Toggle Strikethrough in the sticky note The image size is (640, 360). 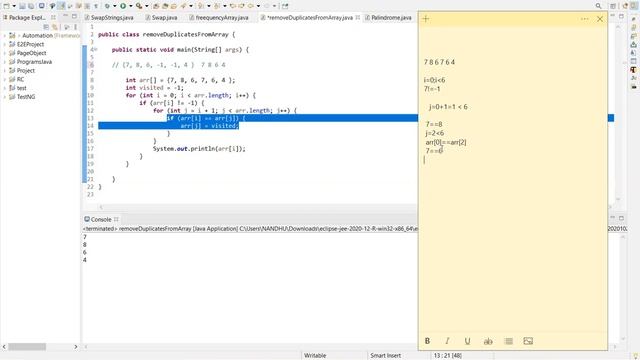(488, 341)
